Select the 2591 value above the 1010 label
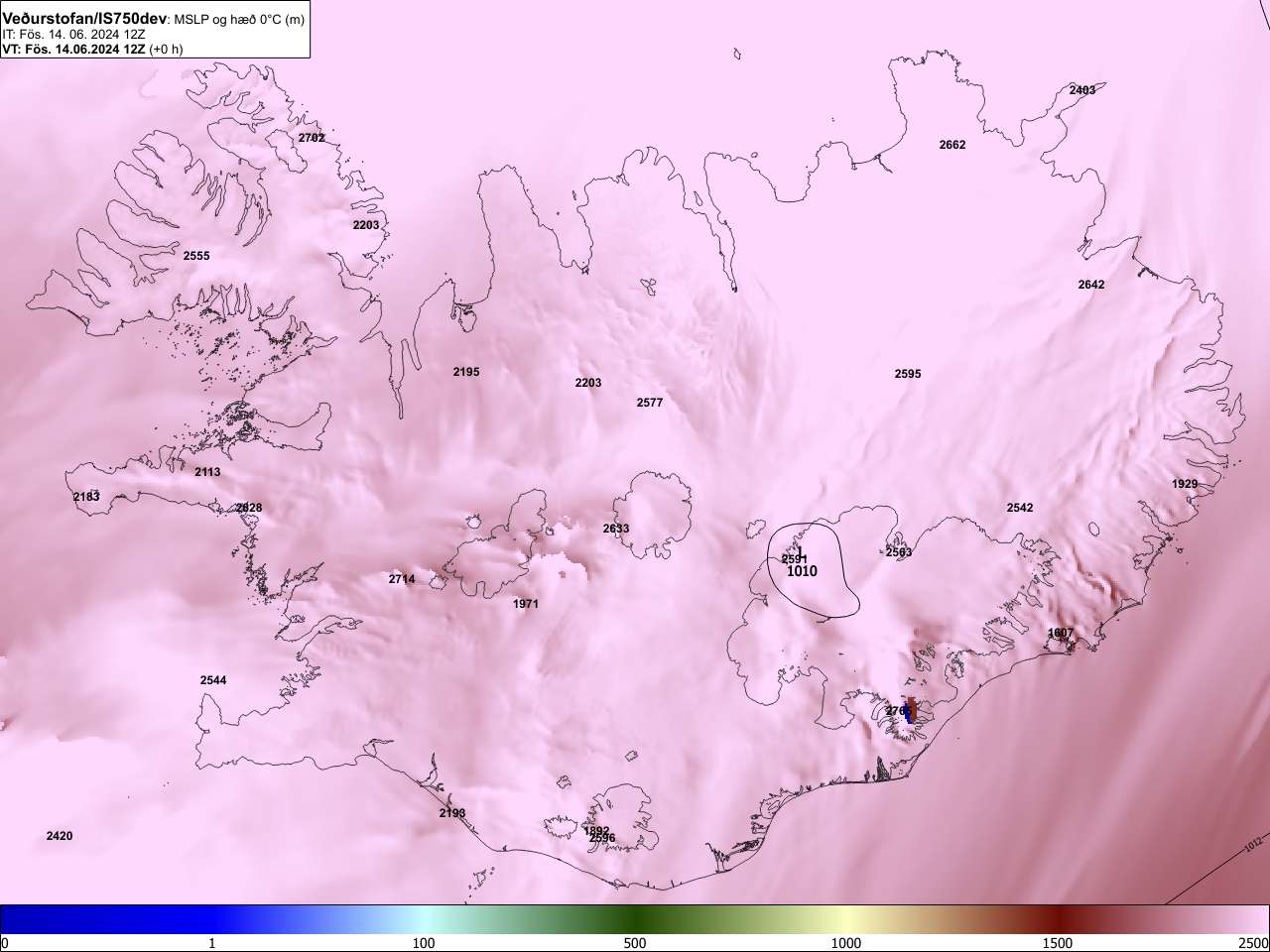The width and height of the screenshot is (1270, 952). coord(795,559)
